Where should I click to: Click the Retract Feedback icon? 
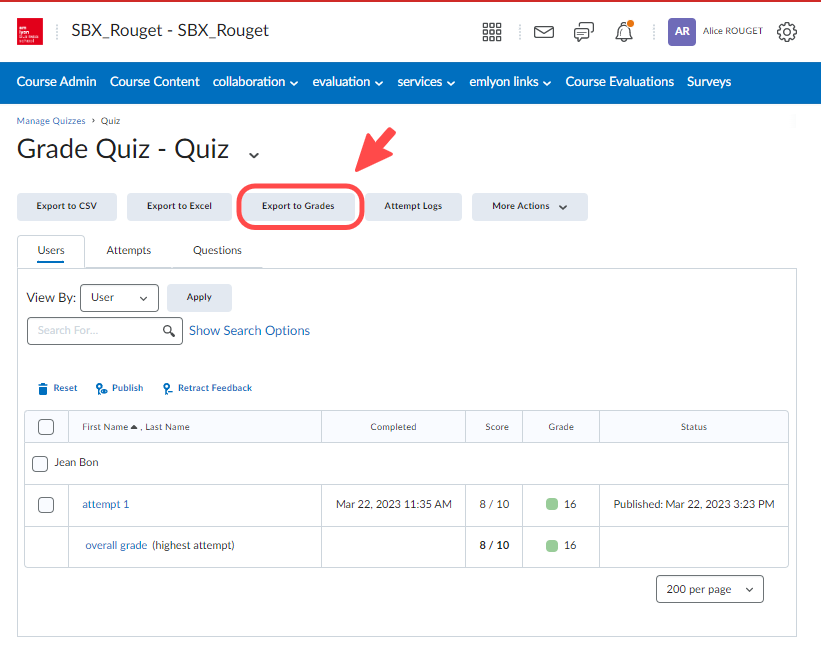click(167, 389)
